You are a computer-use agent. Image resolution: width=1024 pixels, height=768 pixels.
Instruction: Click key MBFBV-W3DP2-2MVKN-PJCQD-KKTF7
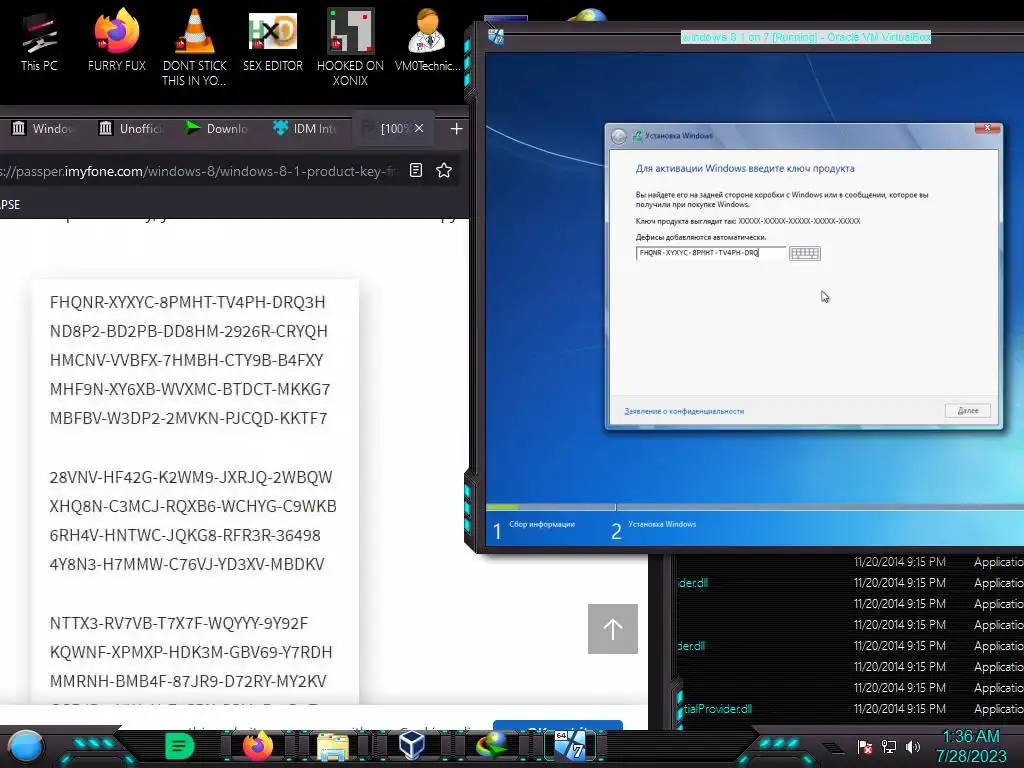(x=189, y=418)
